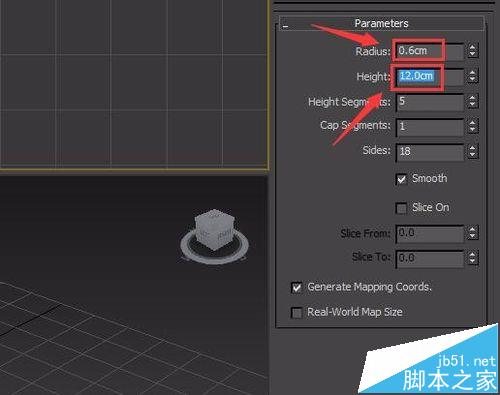Viewport: 500px width, 395px height.
Task: Click the Height spinner arrows
Action: click(472, 76)
